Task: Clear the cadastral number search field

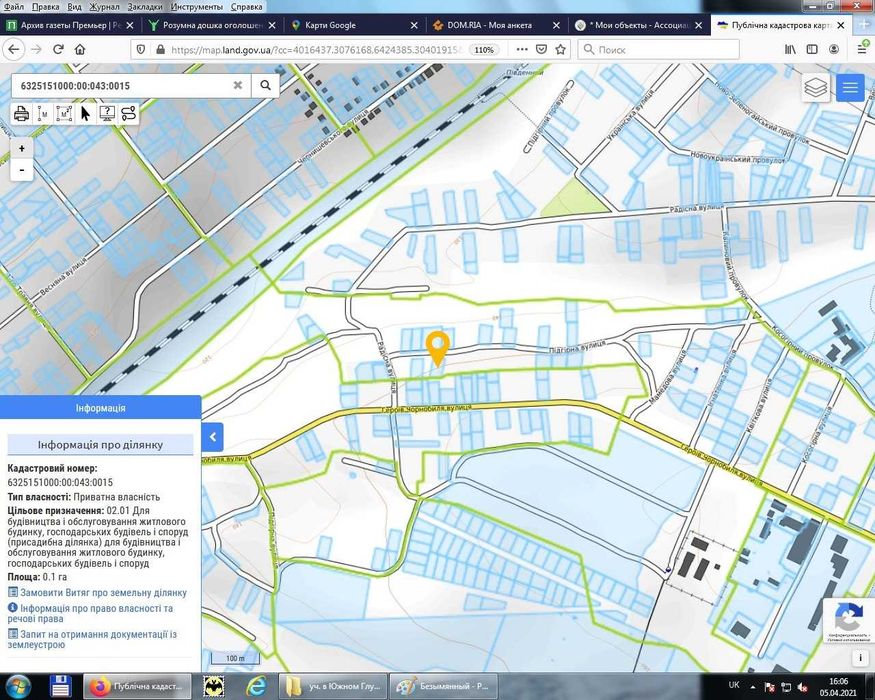Action: coord(238,85)
